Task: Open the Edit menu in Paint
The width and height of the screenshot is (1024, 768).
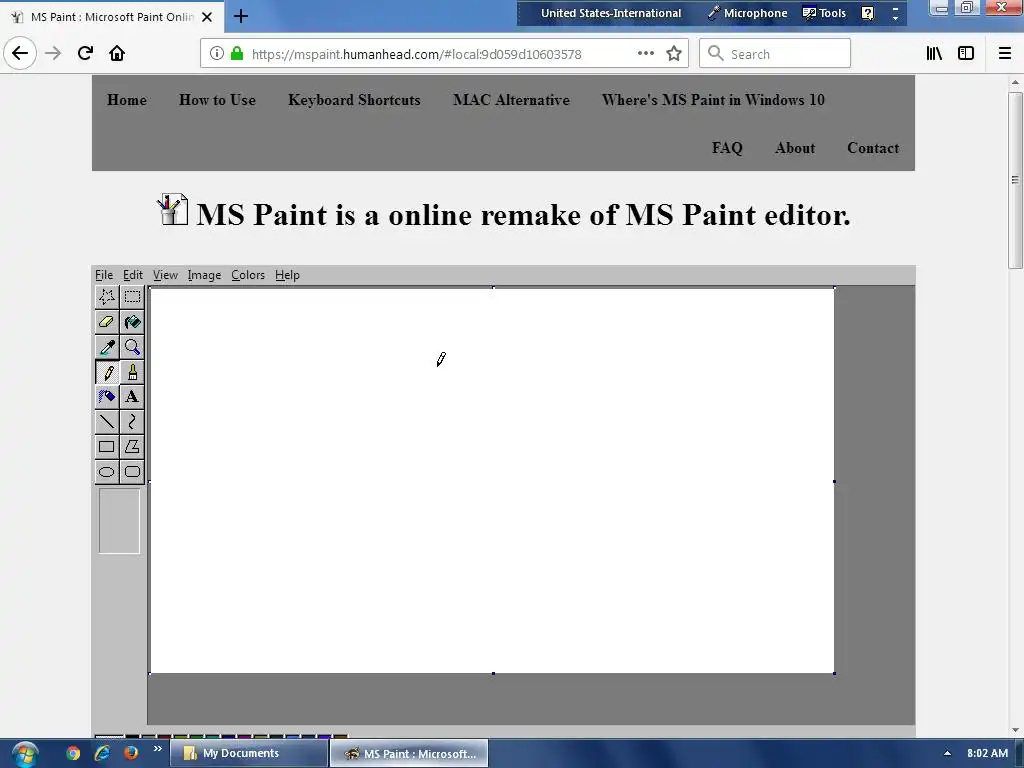Action: coord(133,275)
